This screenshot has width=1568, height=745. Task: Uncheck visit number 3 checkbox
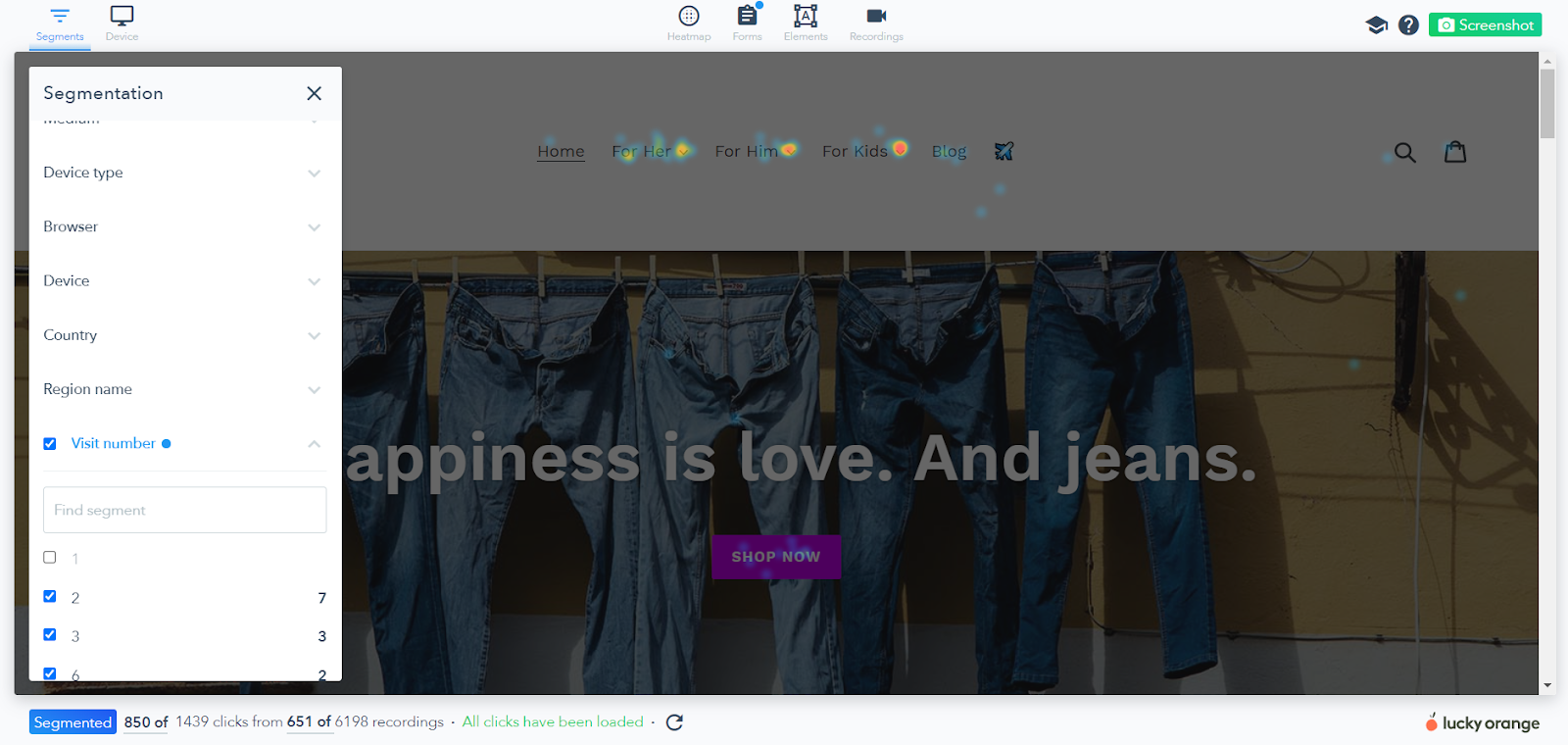click(50, 635)
